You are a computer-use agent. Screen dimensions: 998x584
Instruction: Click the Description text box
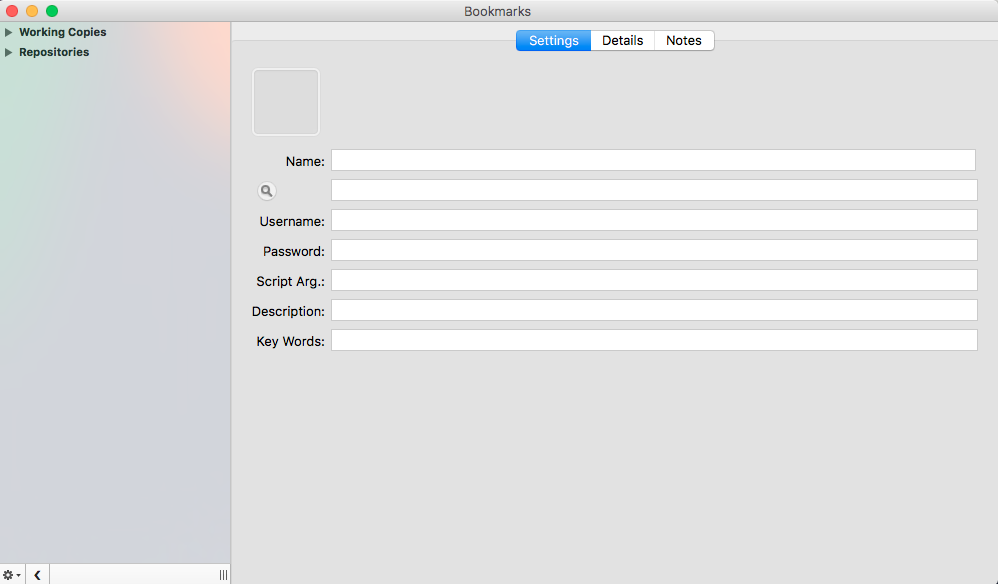tap(653, 310)
